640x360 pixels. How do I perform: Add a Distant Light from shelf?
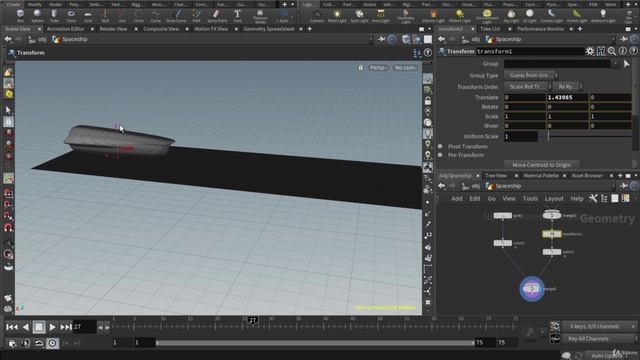(x=460, y=16)
